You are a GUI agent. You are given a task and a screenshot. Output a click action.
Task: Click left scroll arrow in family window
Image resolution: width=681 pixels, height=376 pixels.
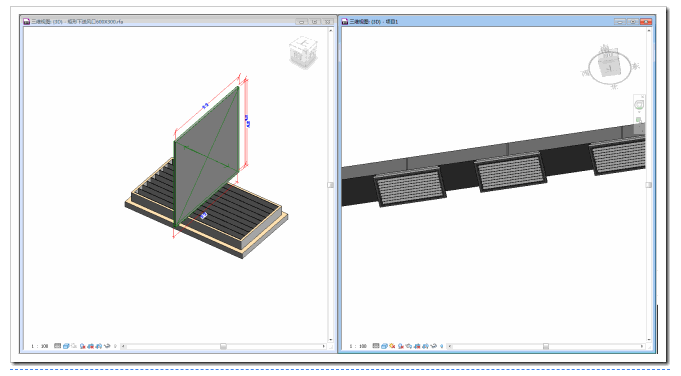[x=124, y=346]
